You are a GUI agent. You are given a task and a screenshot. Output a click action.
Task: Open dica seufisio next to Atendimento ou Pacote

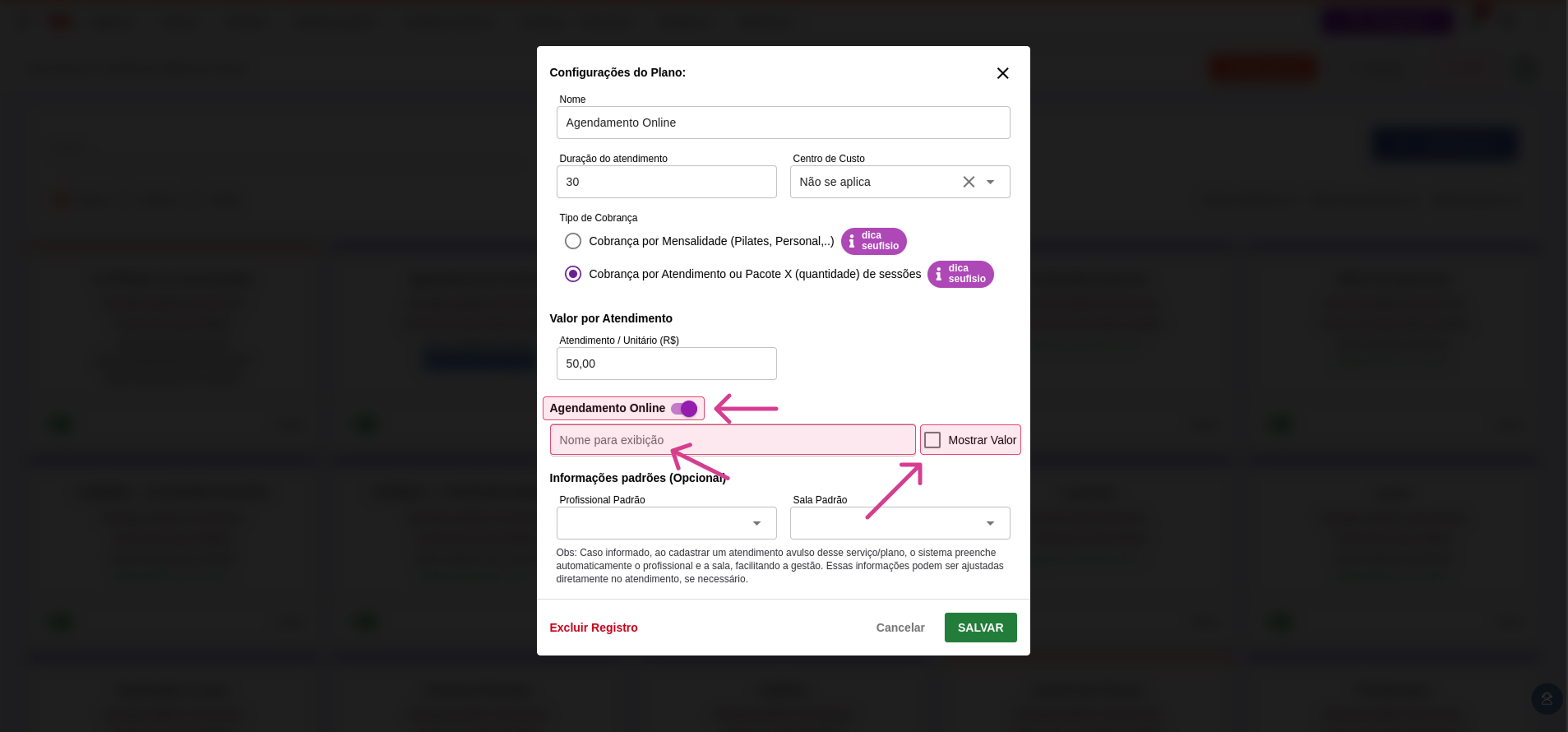[x=960, y=274]
